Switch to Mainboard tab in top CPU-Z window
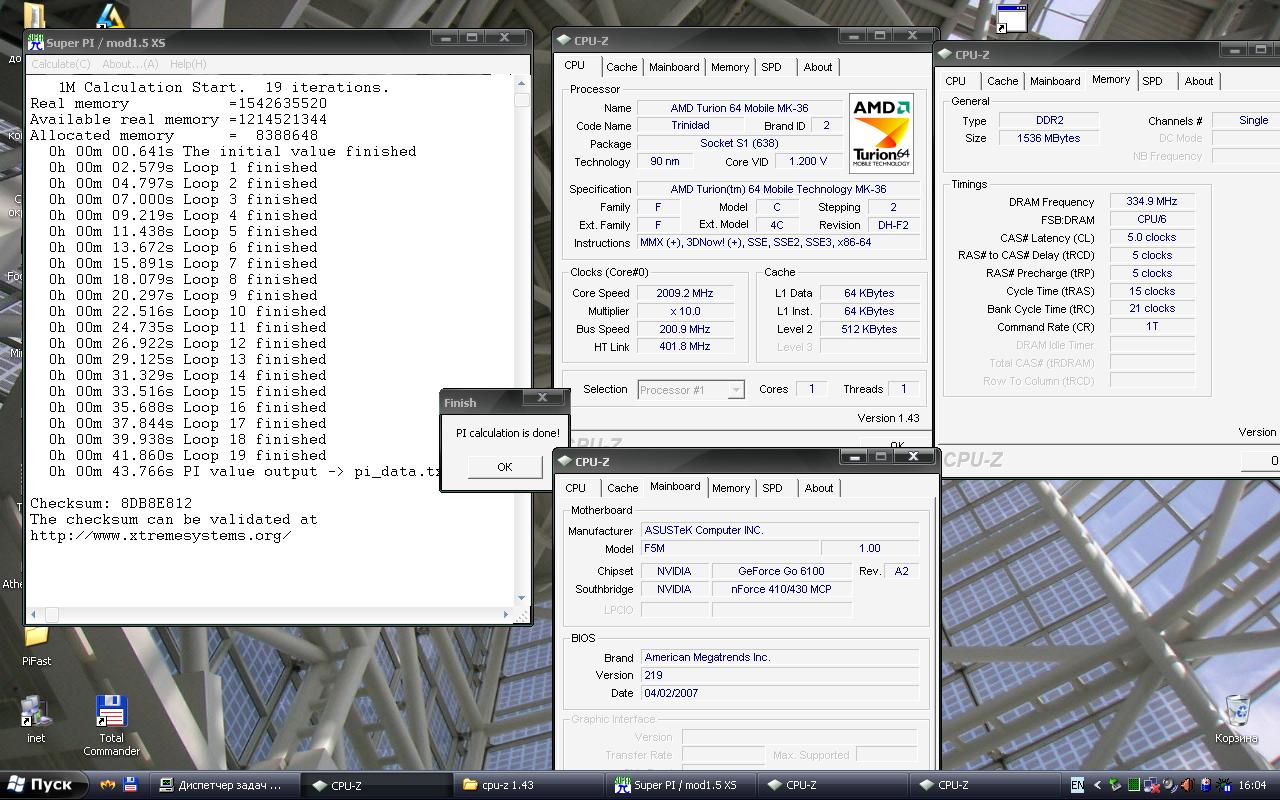 [x=674, y=67]
